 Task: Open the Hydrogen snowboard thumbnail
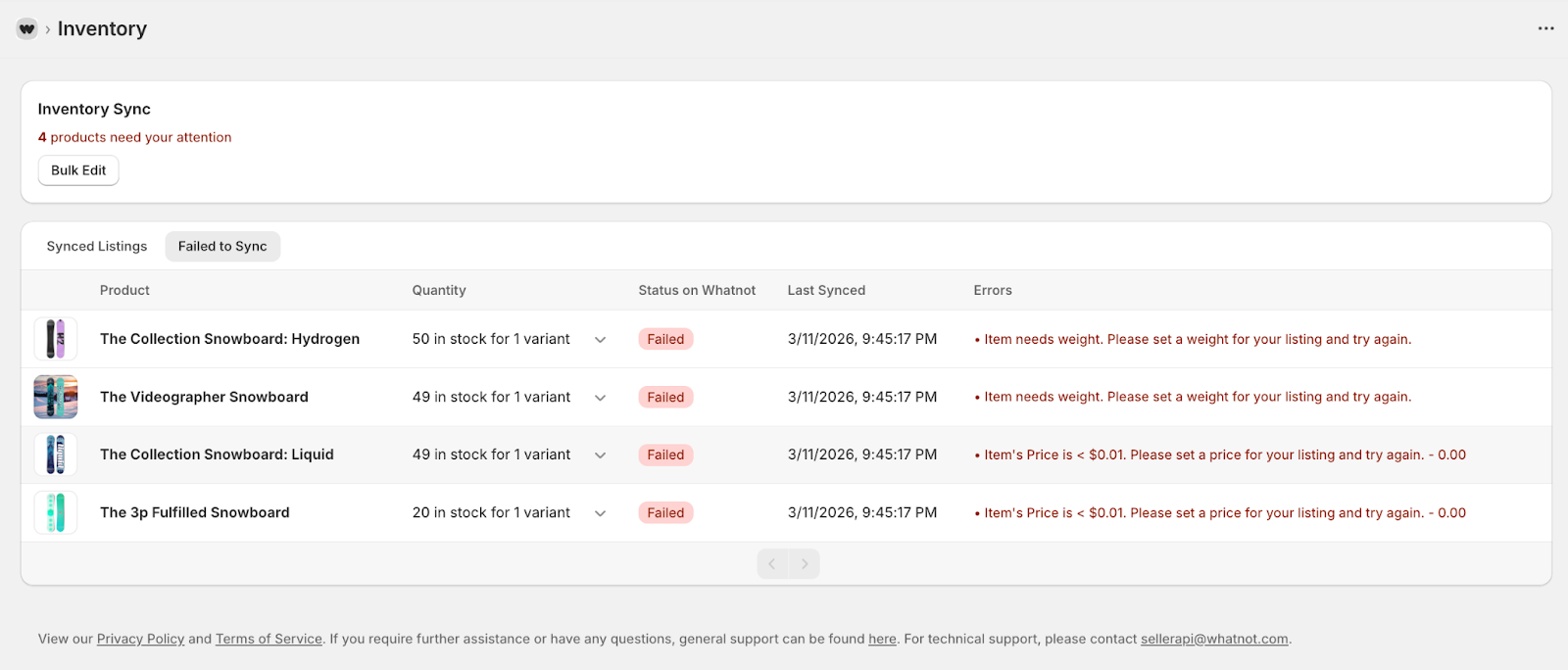pos(56,339)
